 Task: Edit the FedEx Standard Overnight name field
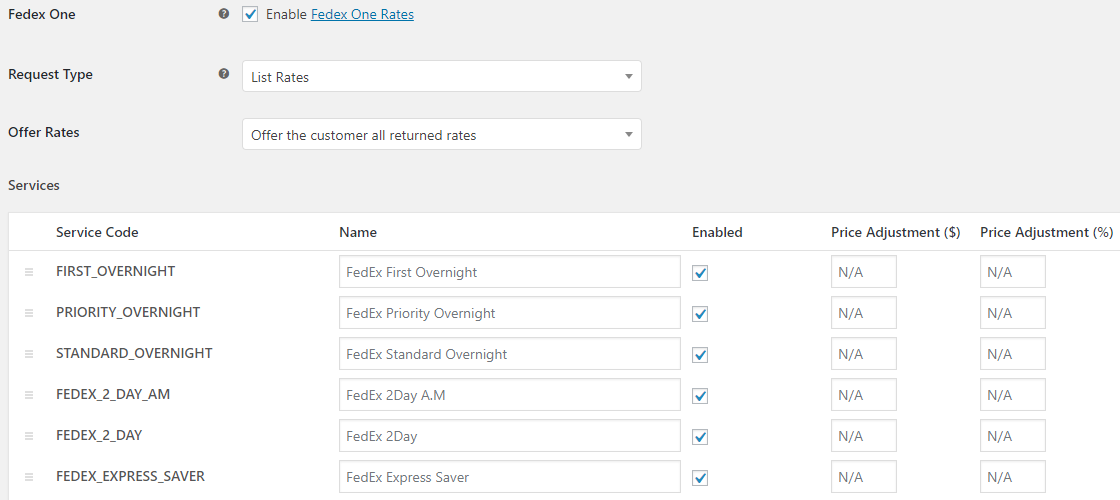[x=509, y=354]
